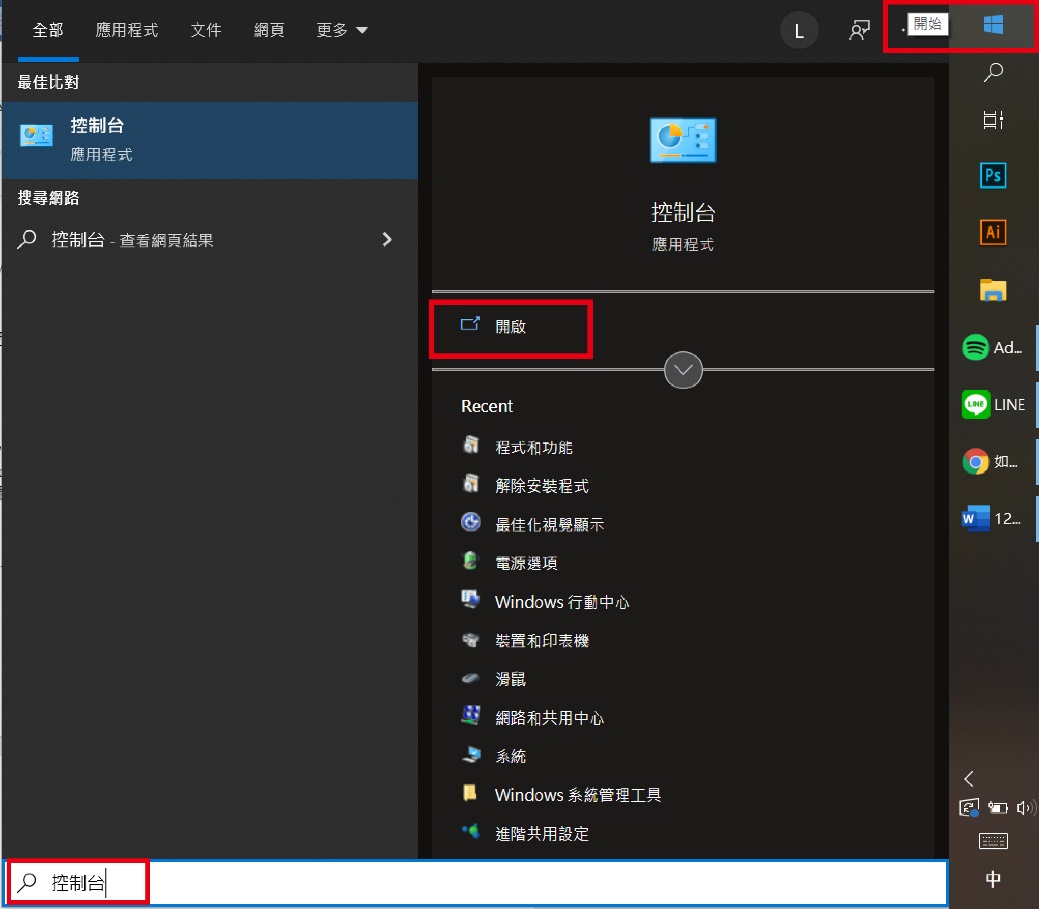Click the search box containing 控制台

pos(477,882)
